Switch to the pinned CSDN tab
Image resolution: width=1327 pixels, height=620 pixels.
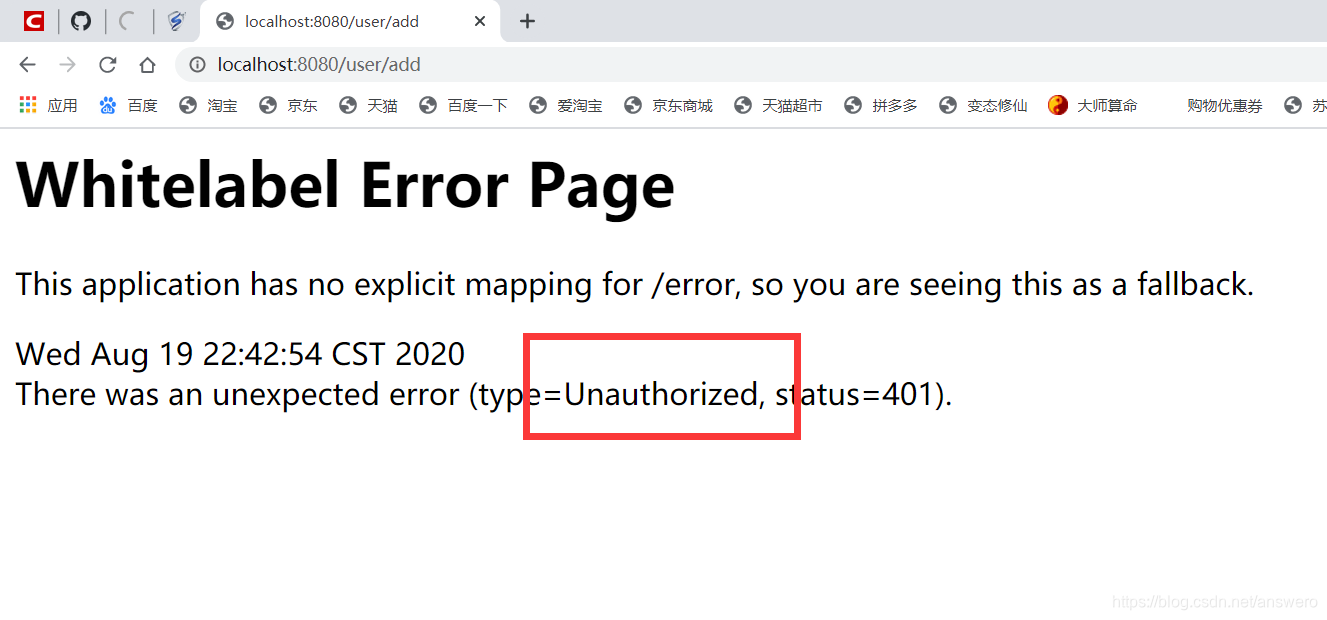(x=35, y=21)
